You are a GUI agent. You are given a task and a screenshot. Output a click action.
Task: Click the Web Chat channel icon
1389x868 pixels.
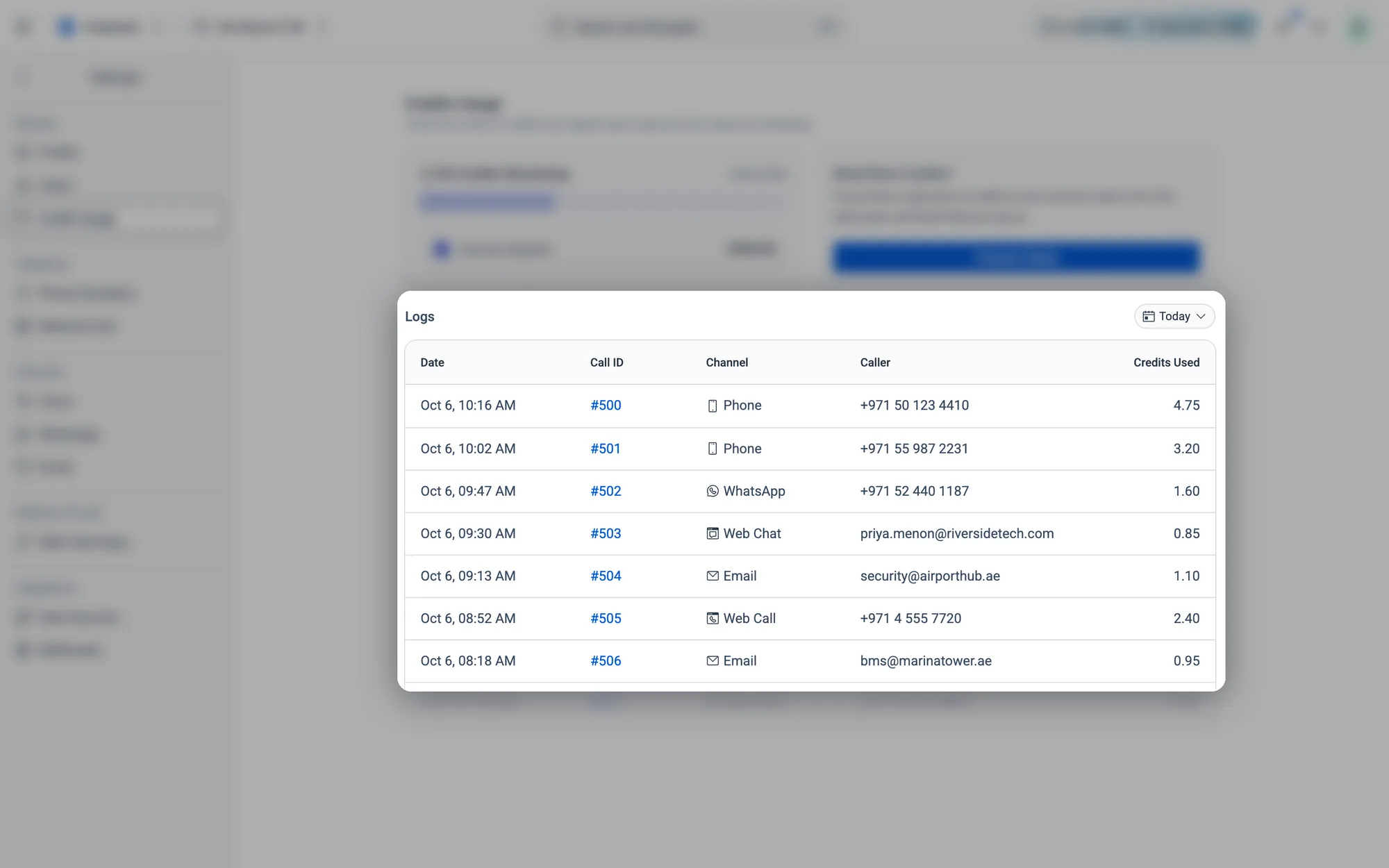coord(713,533)
